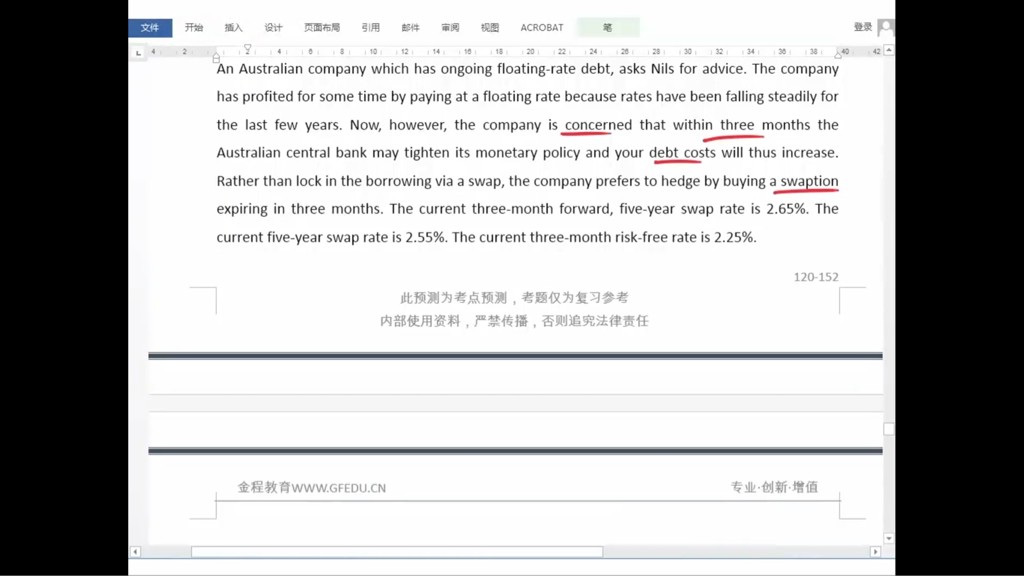The height and width of the screenshot is (576, 1024).
Task: Open the 插入 (Insert) ribbon tab
Action: click(x=233, y=27)
